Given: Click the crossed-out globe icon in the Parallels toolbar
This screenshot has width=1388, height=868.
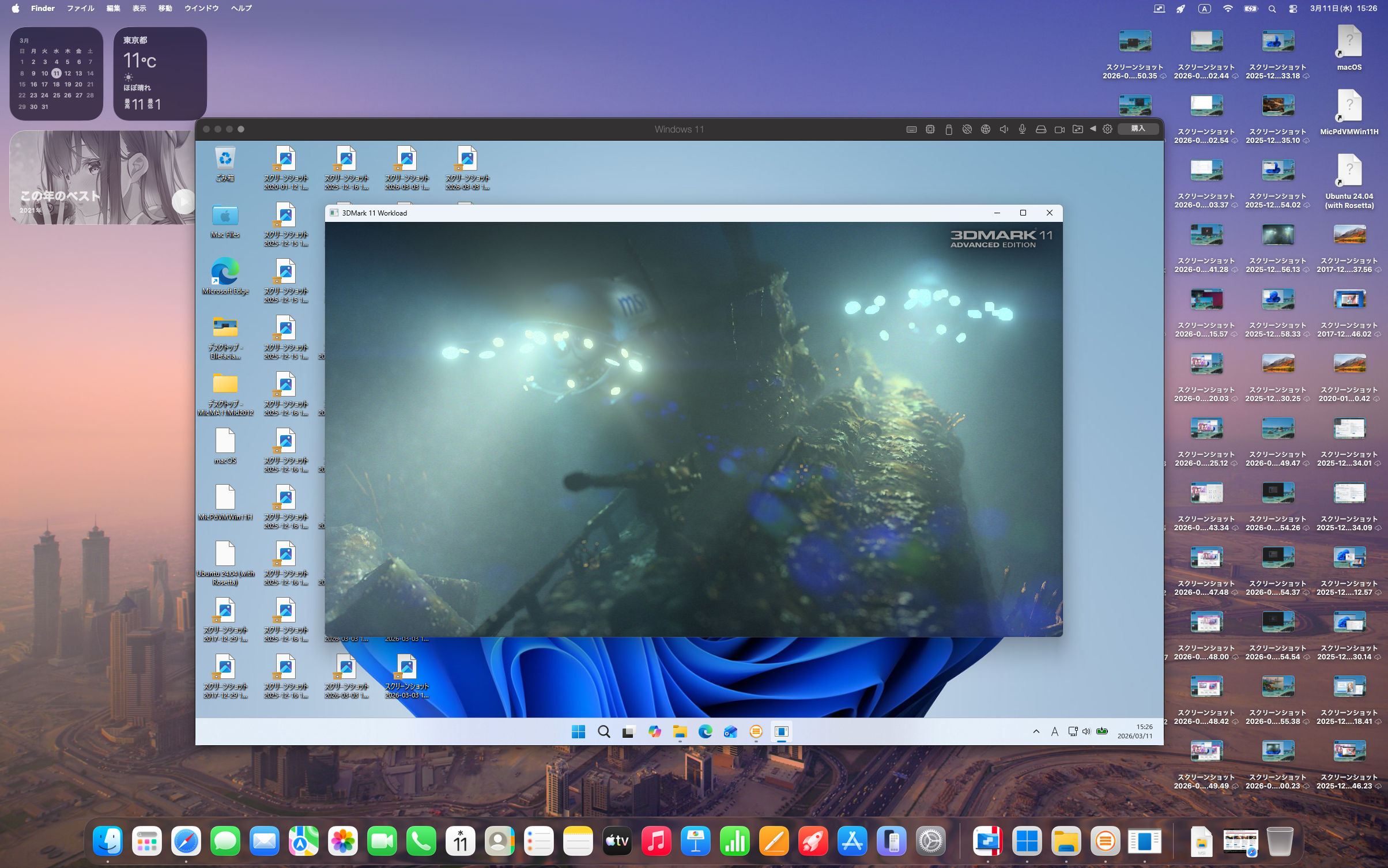Looking at the screenshot, I should coord(967,130).
